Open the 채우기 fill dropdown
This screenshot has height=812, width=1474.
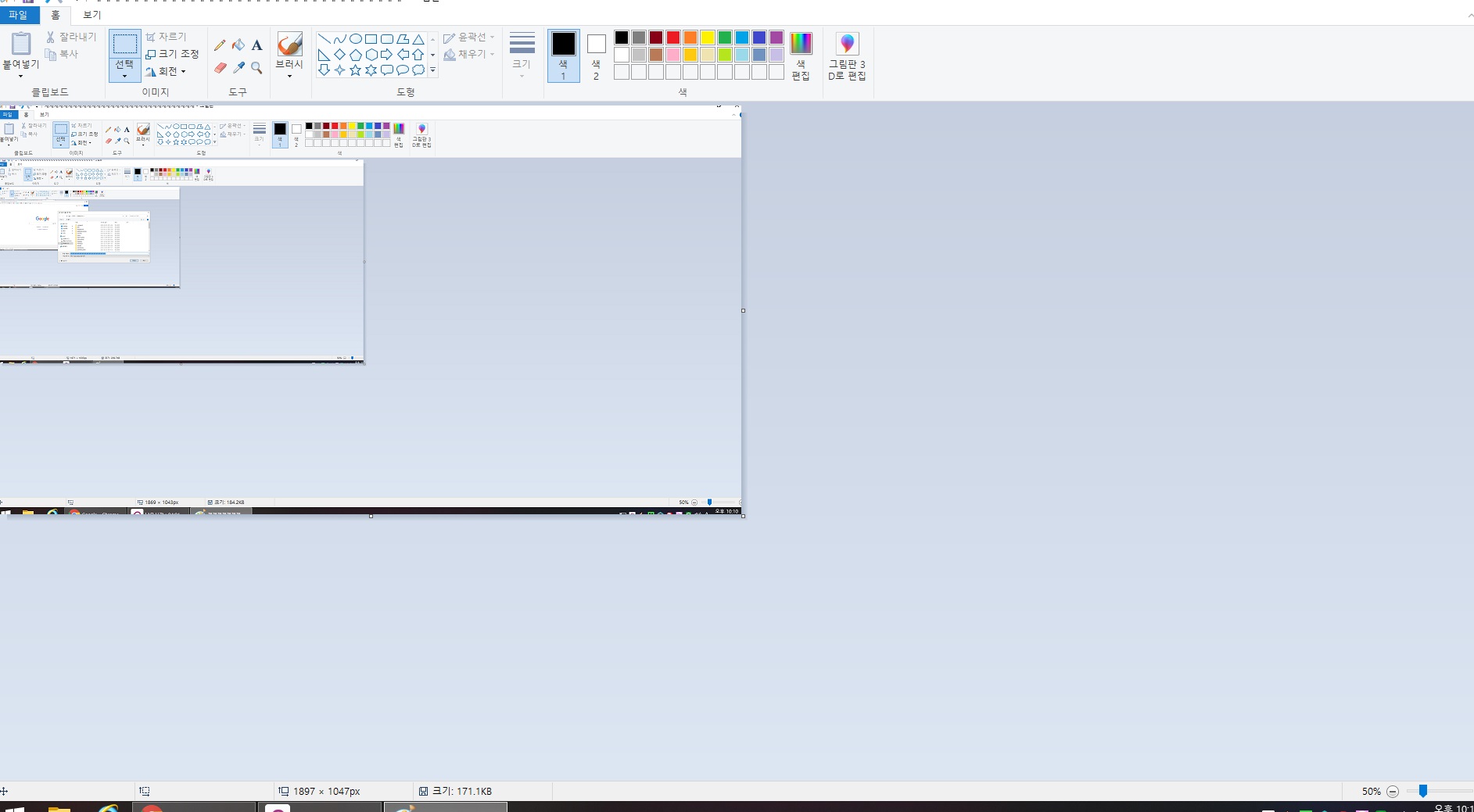469,54
